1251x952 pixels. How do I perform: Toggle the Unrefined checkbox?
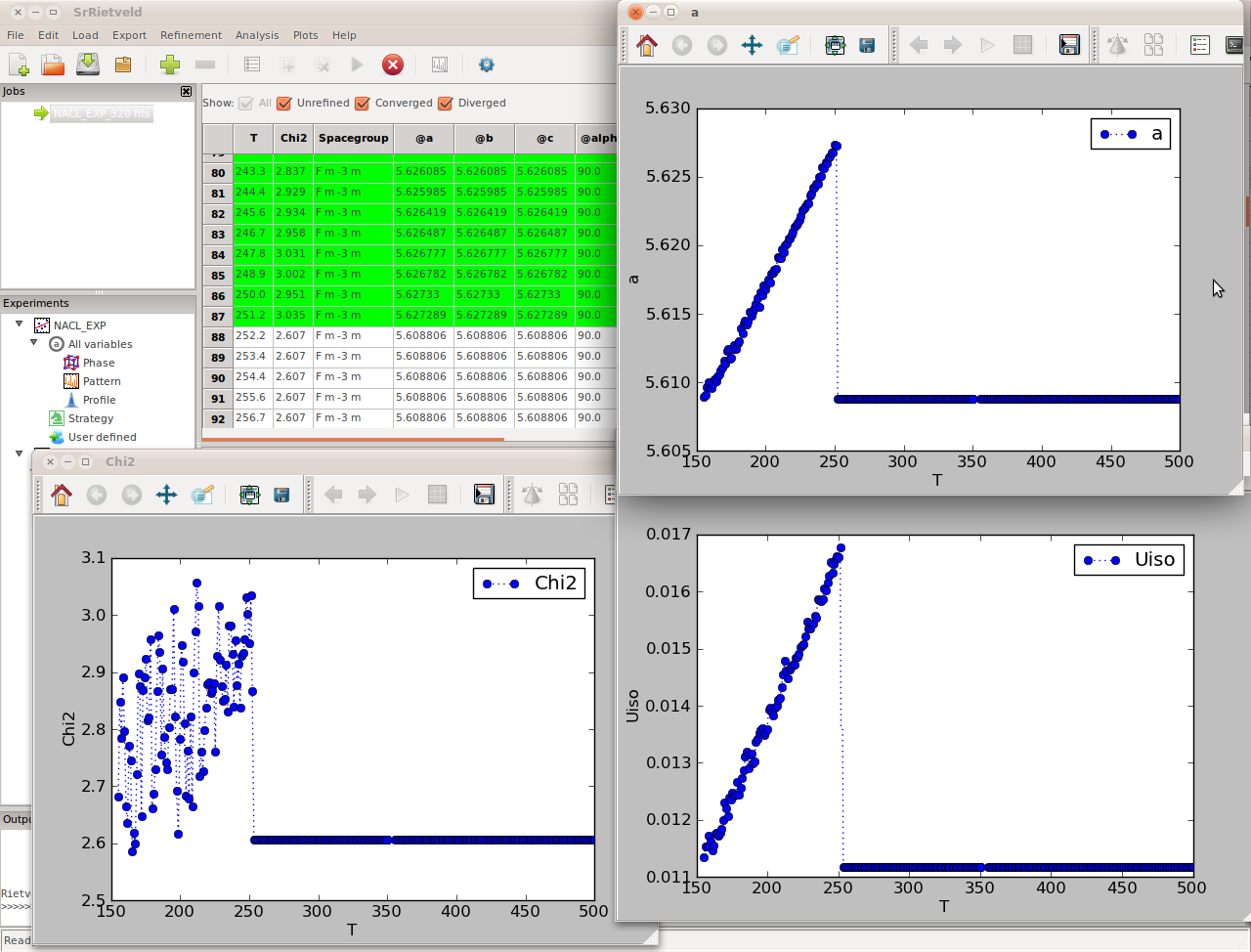click(x=284, y=103)
